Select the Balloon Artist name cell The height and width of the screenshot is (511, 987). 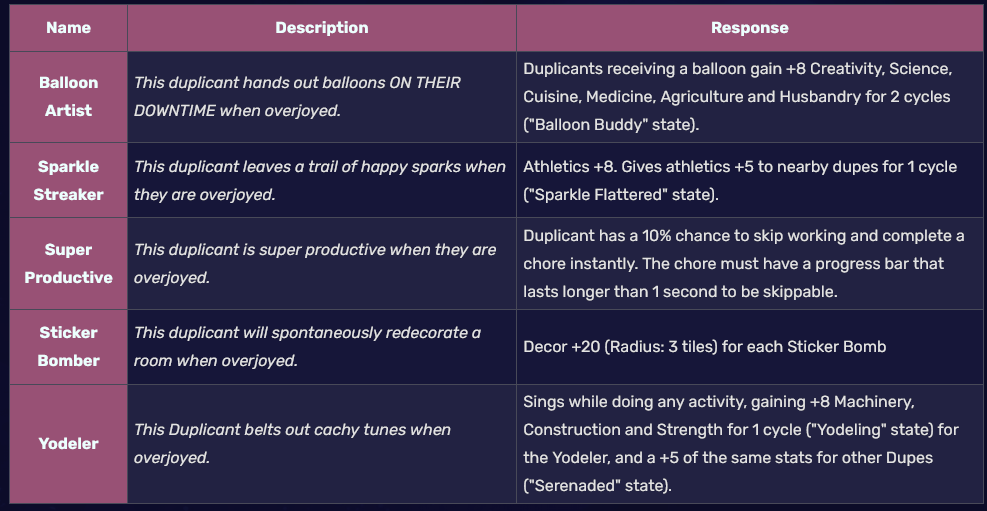coord(68,97)
